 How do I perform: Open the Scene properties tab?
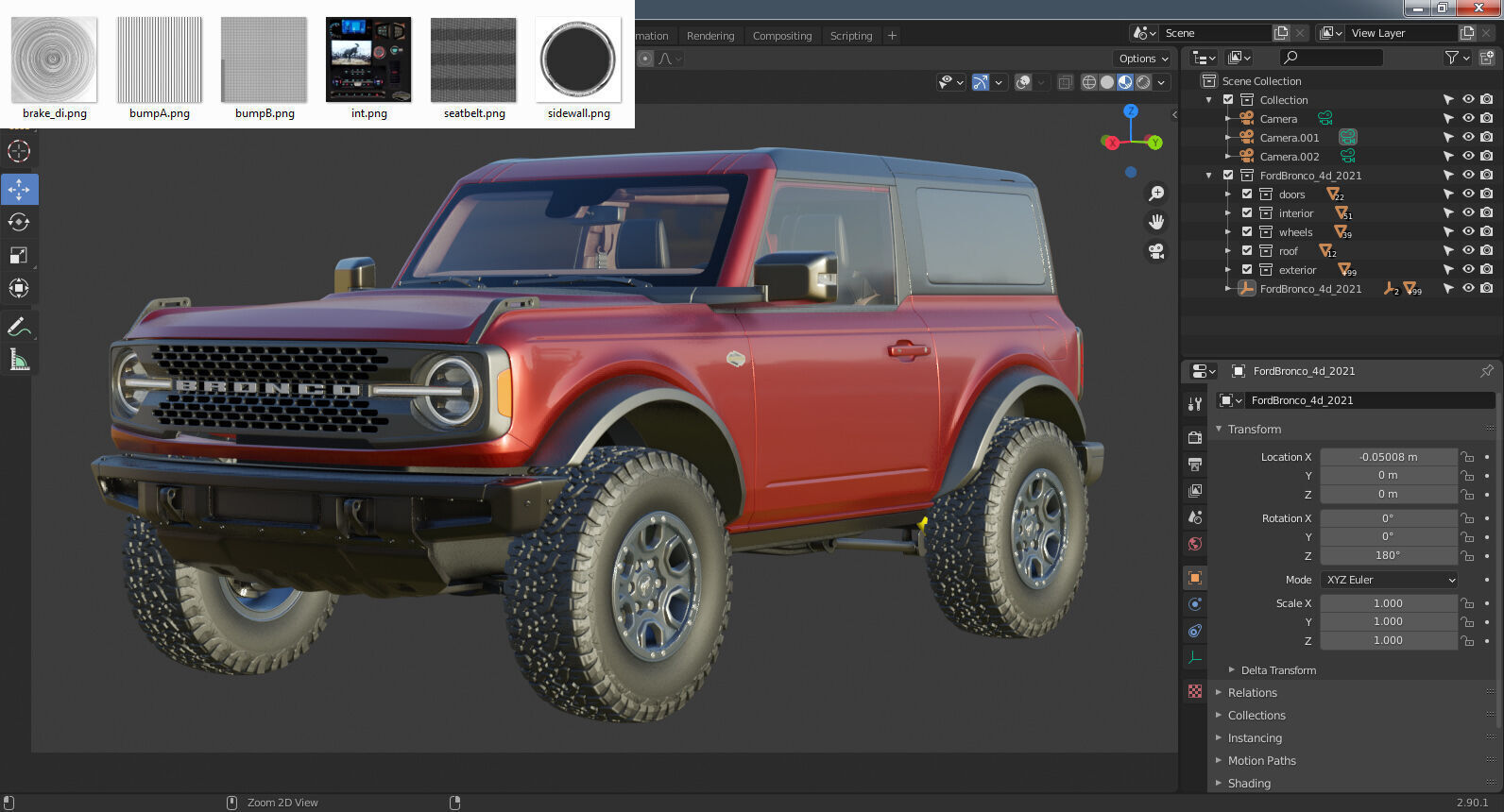[x=1195, y=516]
